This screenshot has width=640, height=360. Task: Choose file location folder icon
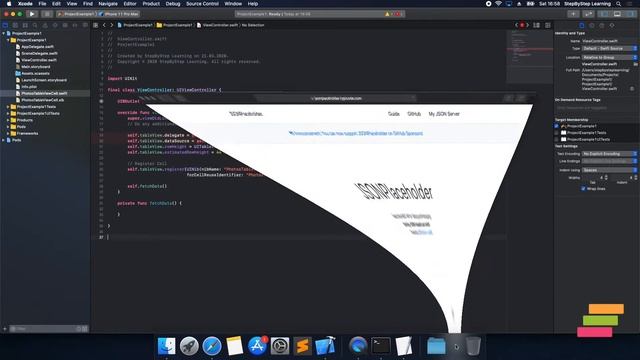click(635, 64)
